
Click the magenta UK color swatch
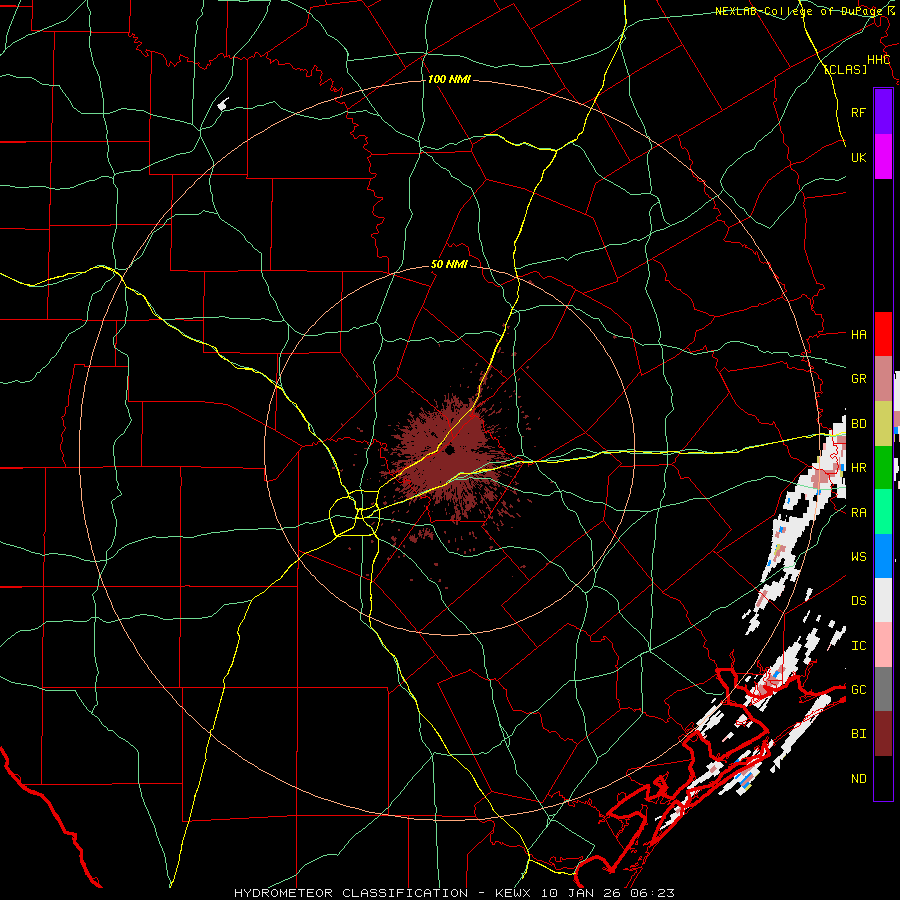(883, 157)
